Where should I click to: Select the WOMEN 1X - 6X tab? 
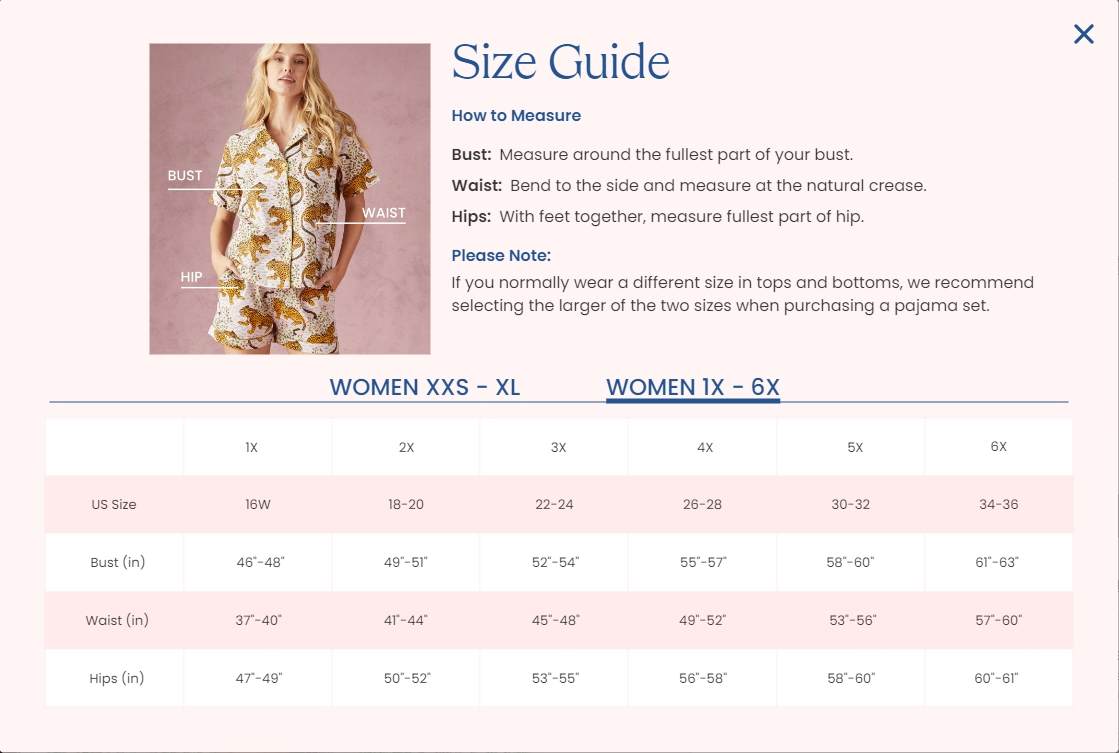point(693,387)
